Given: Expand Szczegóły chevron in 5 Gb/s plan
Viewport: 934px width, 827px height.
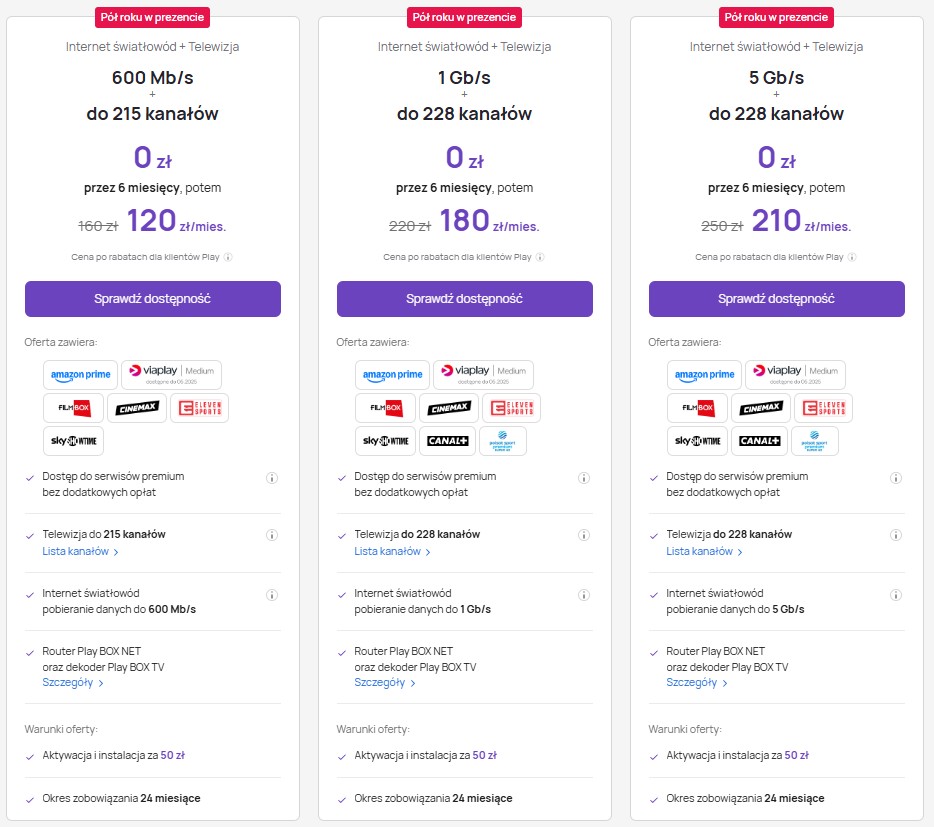Looking at the screenshot, I should (x=724, y=683).
